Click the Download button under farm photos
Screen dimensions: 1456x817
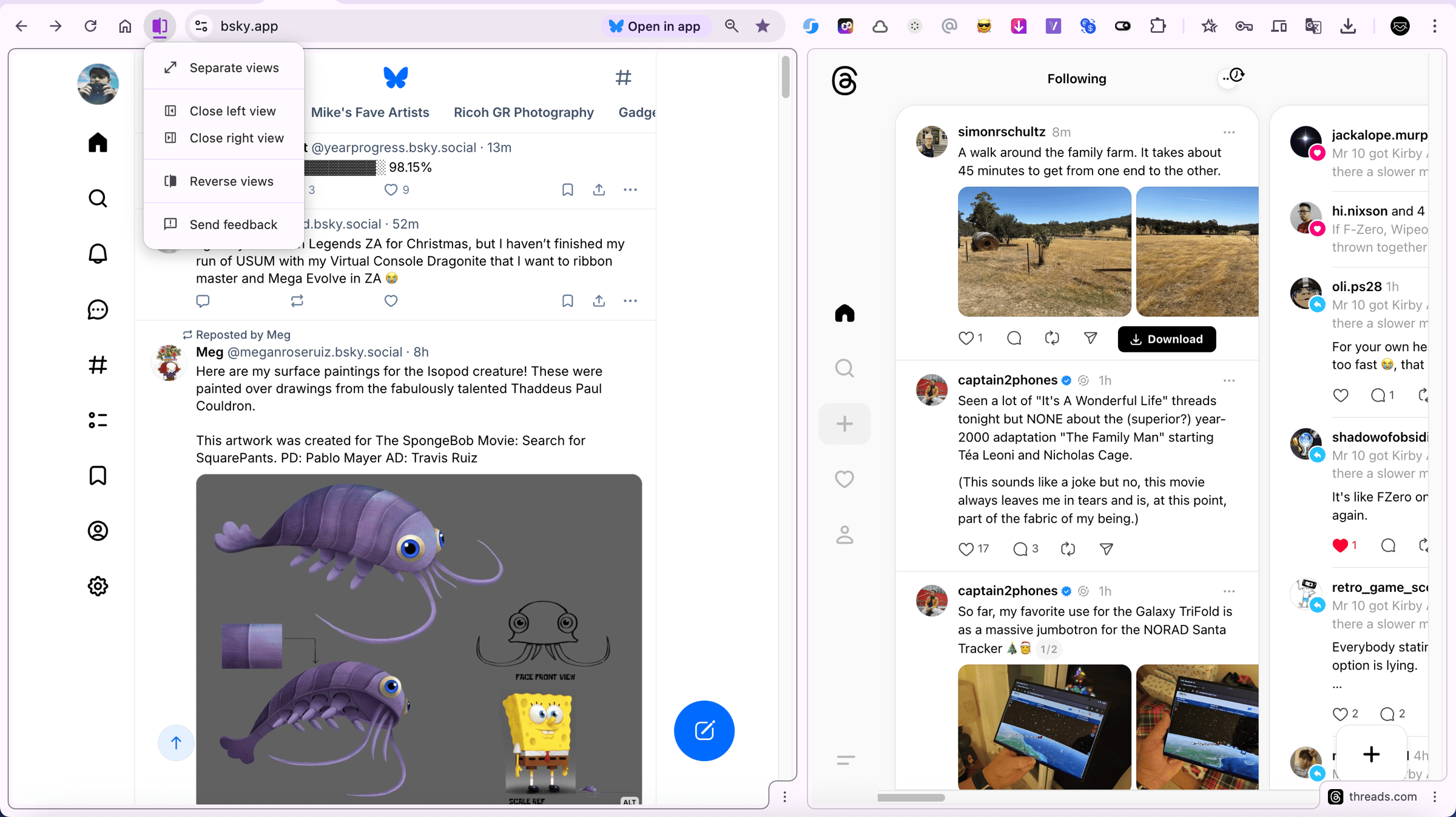coord(1167,339)
